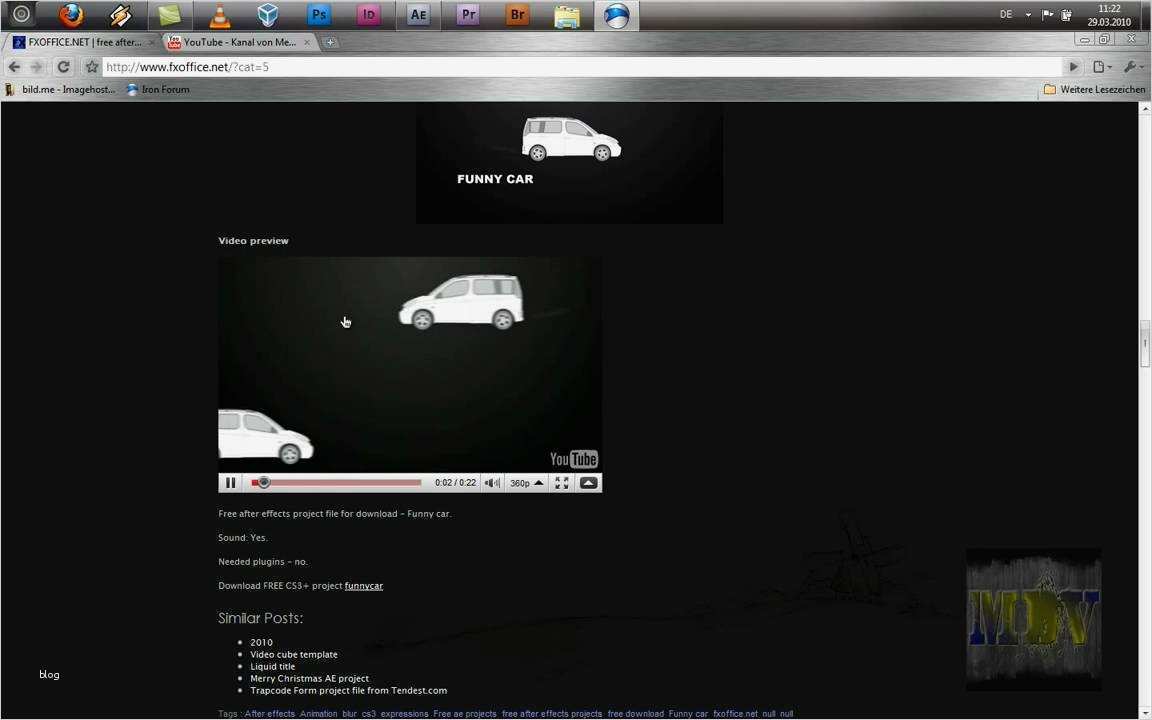Viewport: 1152px width, 720px height.
Task: Click the 'Animation' tag
Action: point(318,714)
